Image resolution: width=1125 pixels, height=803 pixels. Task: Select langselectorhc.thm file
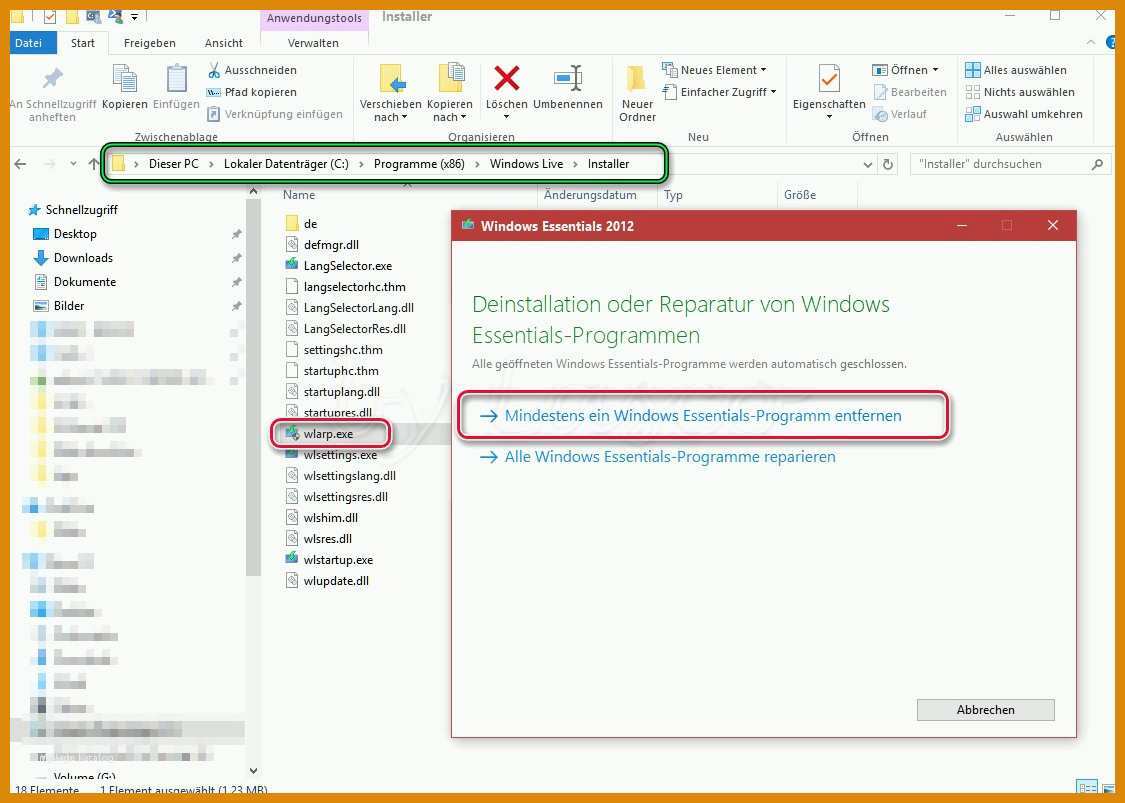(354, 287)
